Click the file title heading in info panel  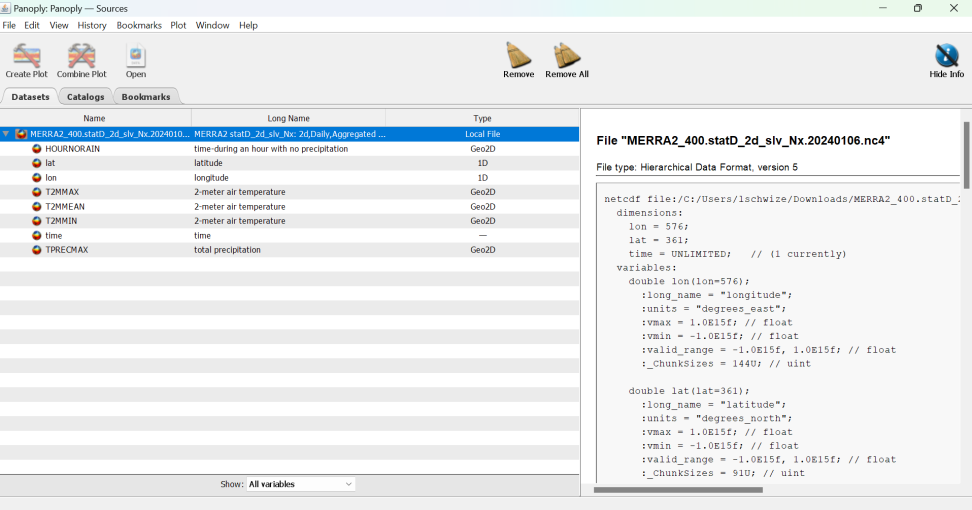point(743,141)
